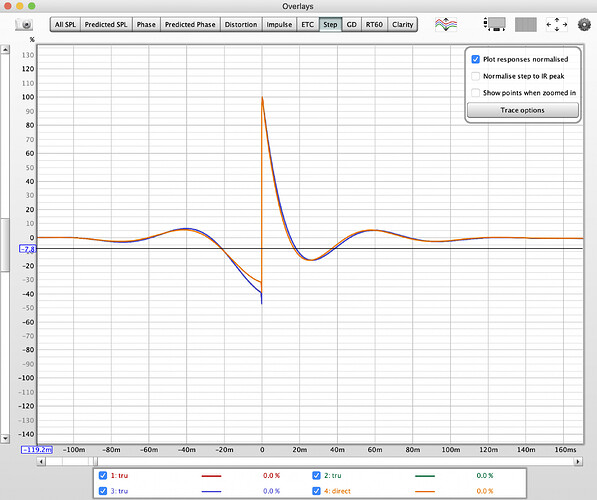This screenshot has height=500, width=597.
Task: Hide trace 4: direct
Action: pos(316,491)
